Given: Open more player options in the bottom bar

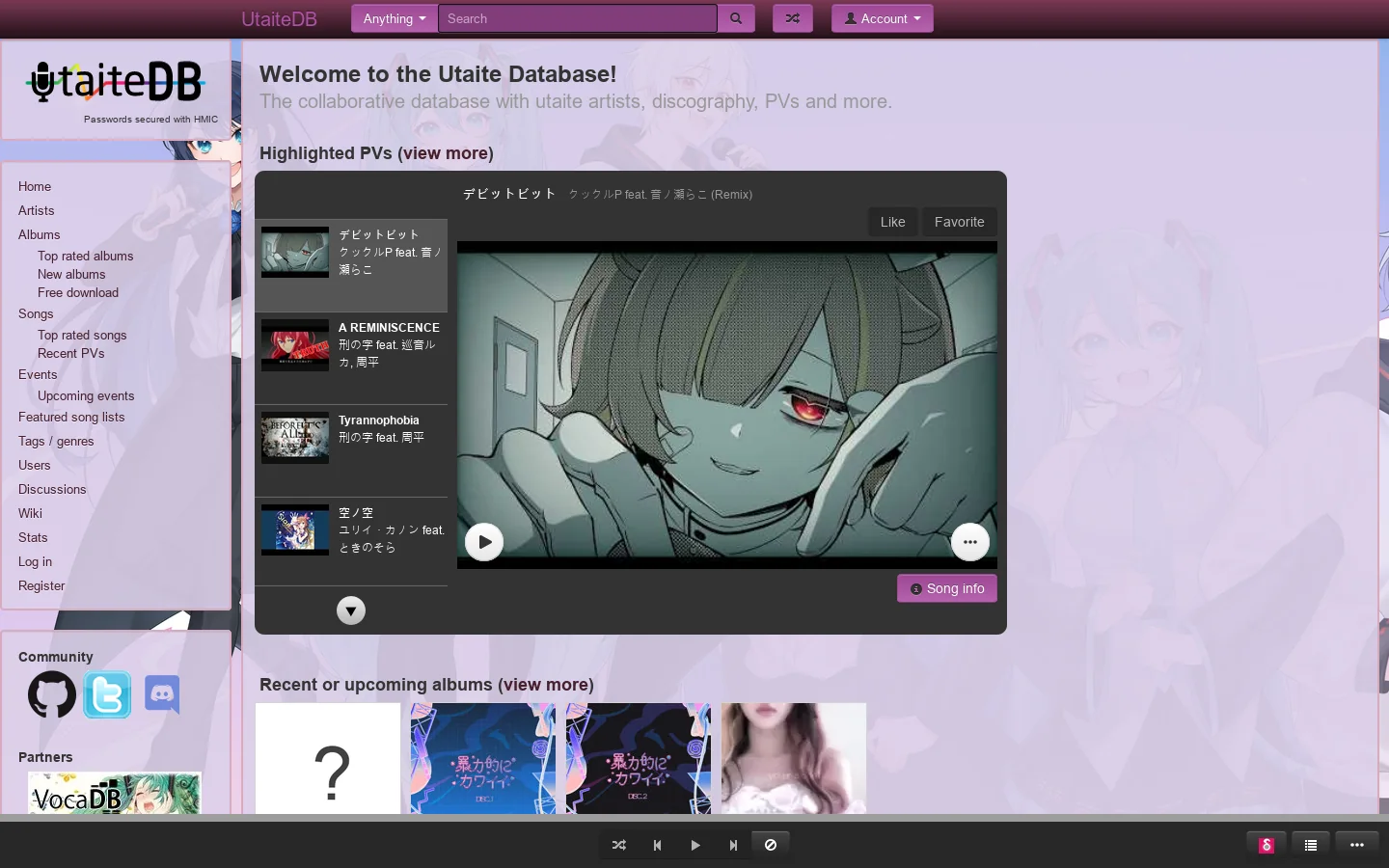Looking at the screenshot, I should [1357, 845].
